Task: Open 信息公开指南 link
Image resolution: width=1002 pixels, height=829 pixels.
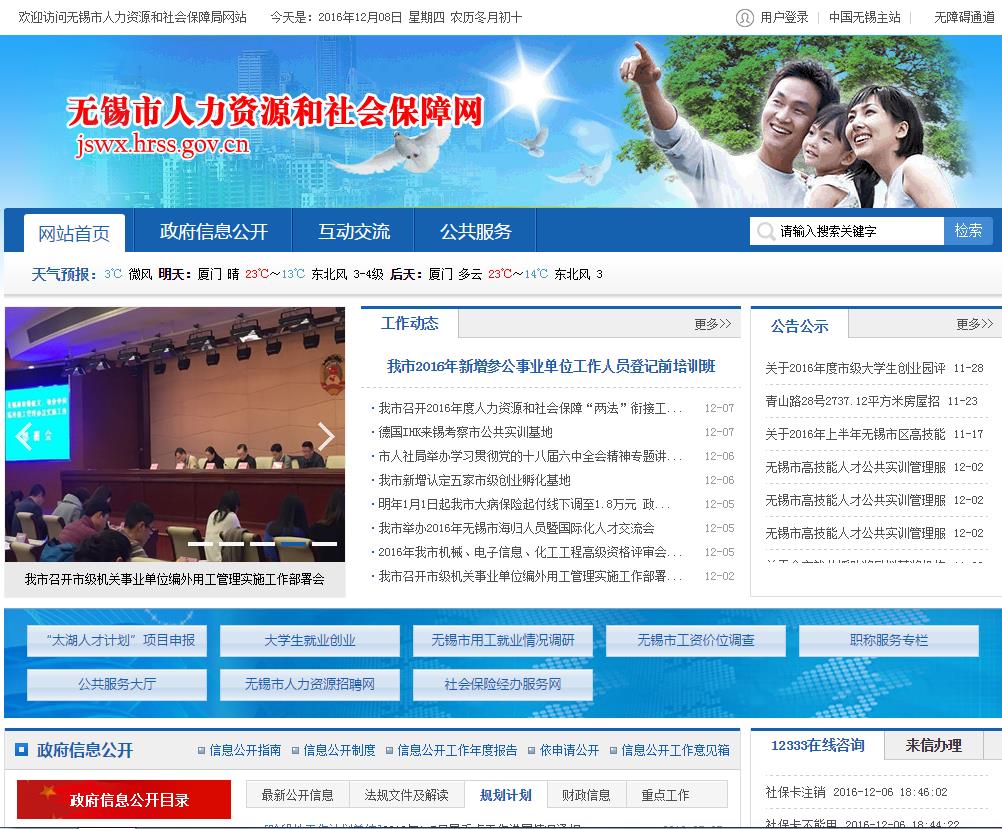Action: pyautogui.click(x=245, y=750)
